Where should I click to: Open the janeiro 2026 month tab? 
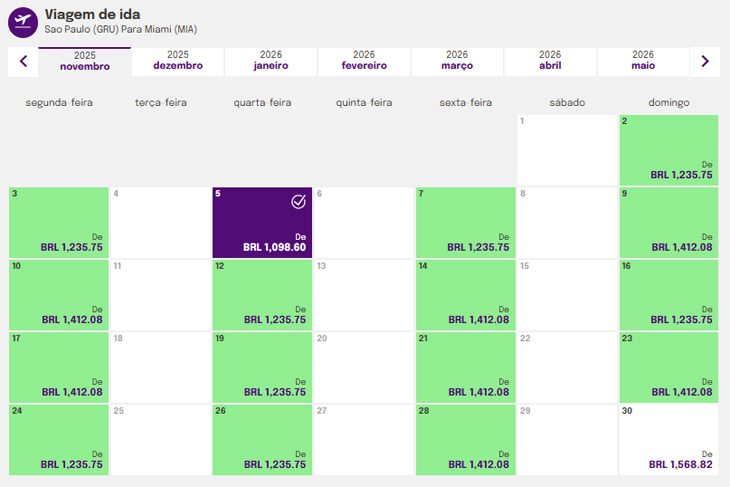click(x=271, y=61)
